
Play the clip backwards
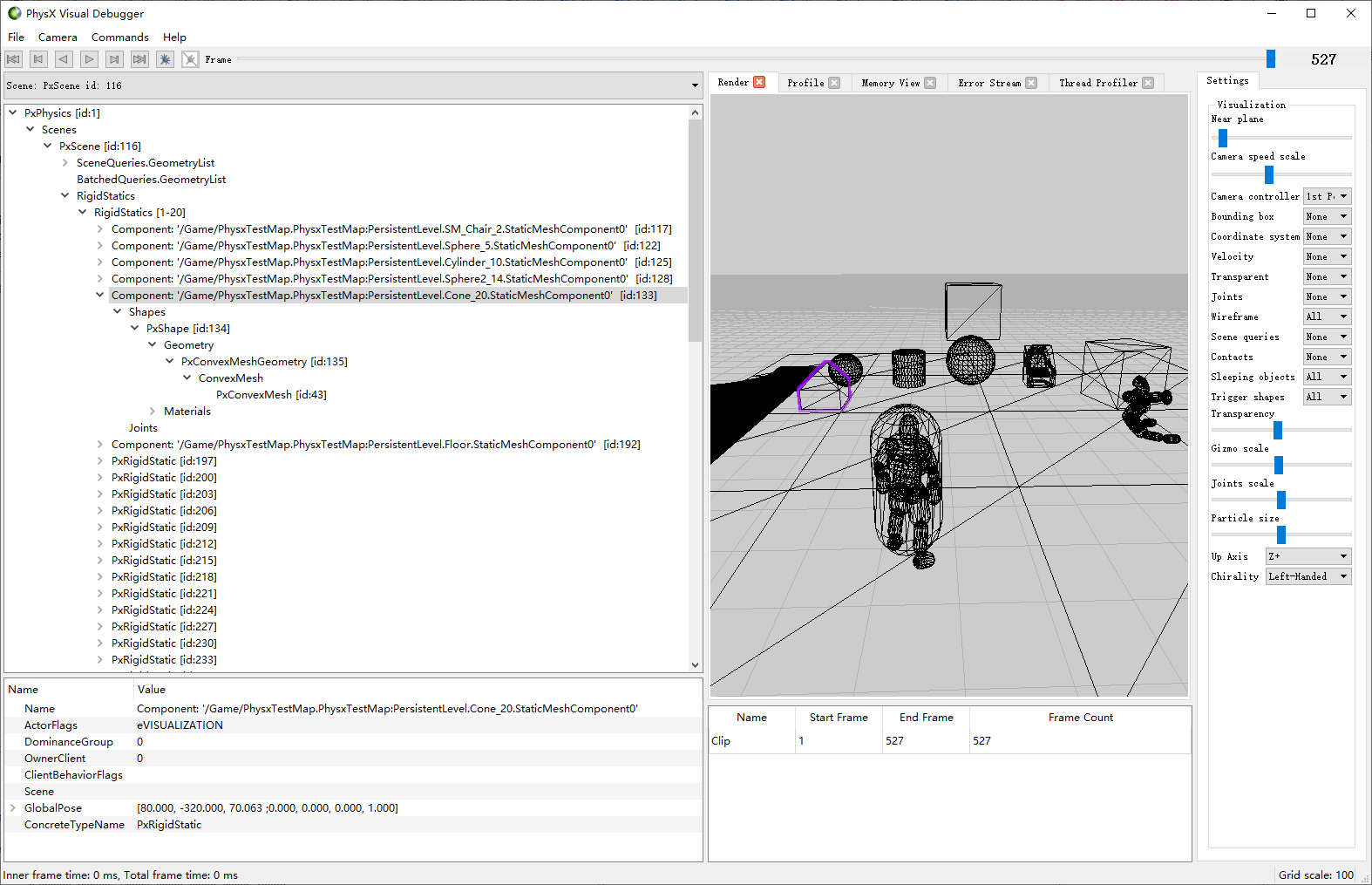point(64,59)
